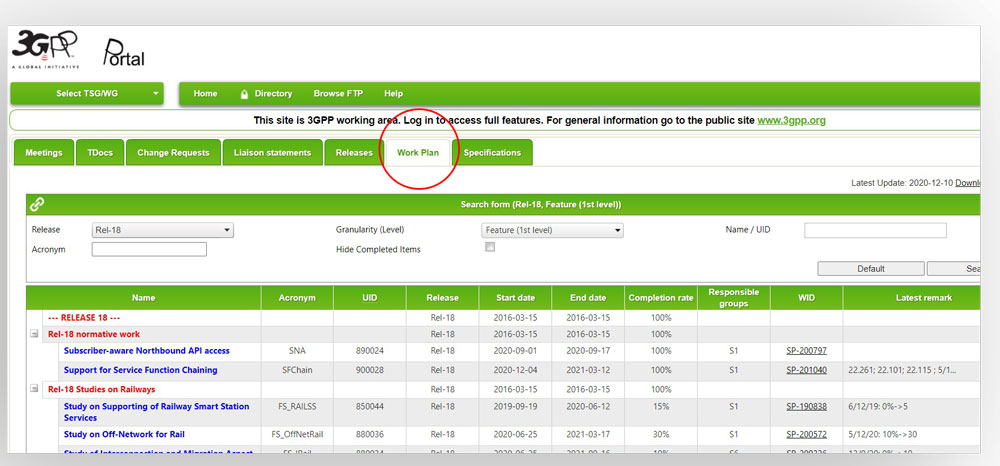
Task: Switch to the Releases tab
Action: (354, 153)
